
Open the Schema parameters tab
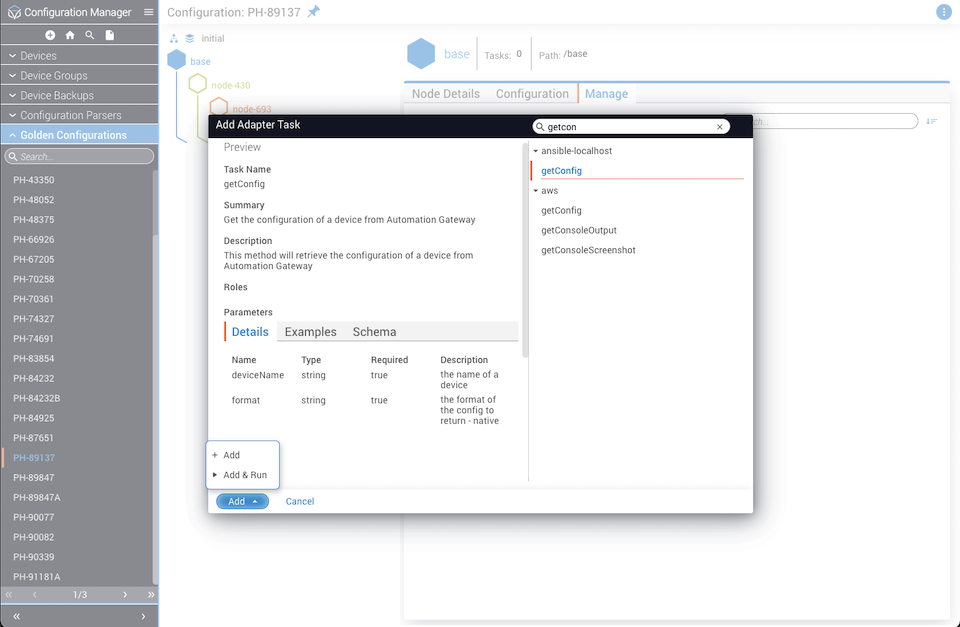click(374, 332)
